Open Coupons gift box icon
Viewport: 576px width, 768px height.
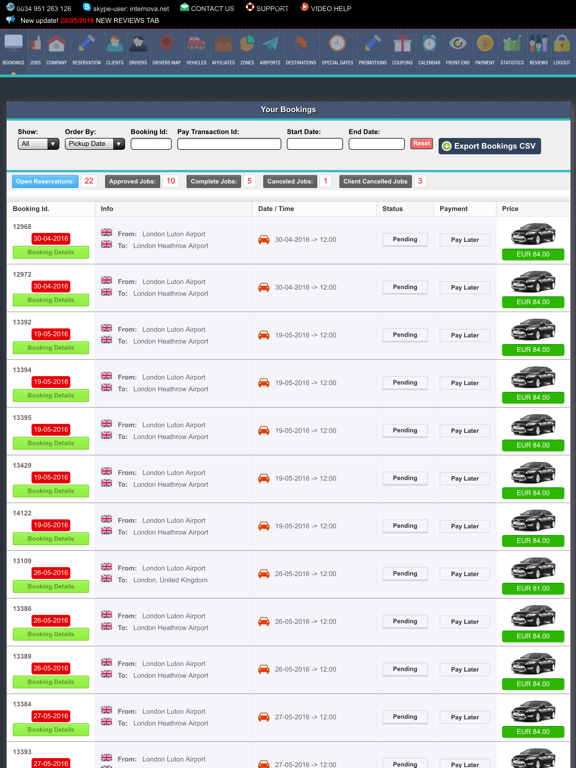click(402, 44)
